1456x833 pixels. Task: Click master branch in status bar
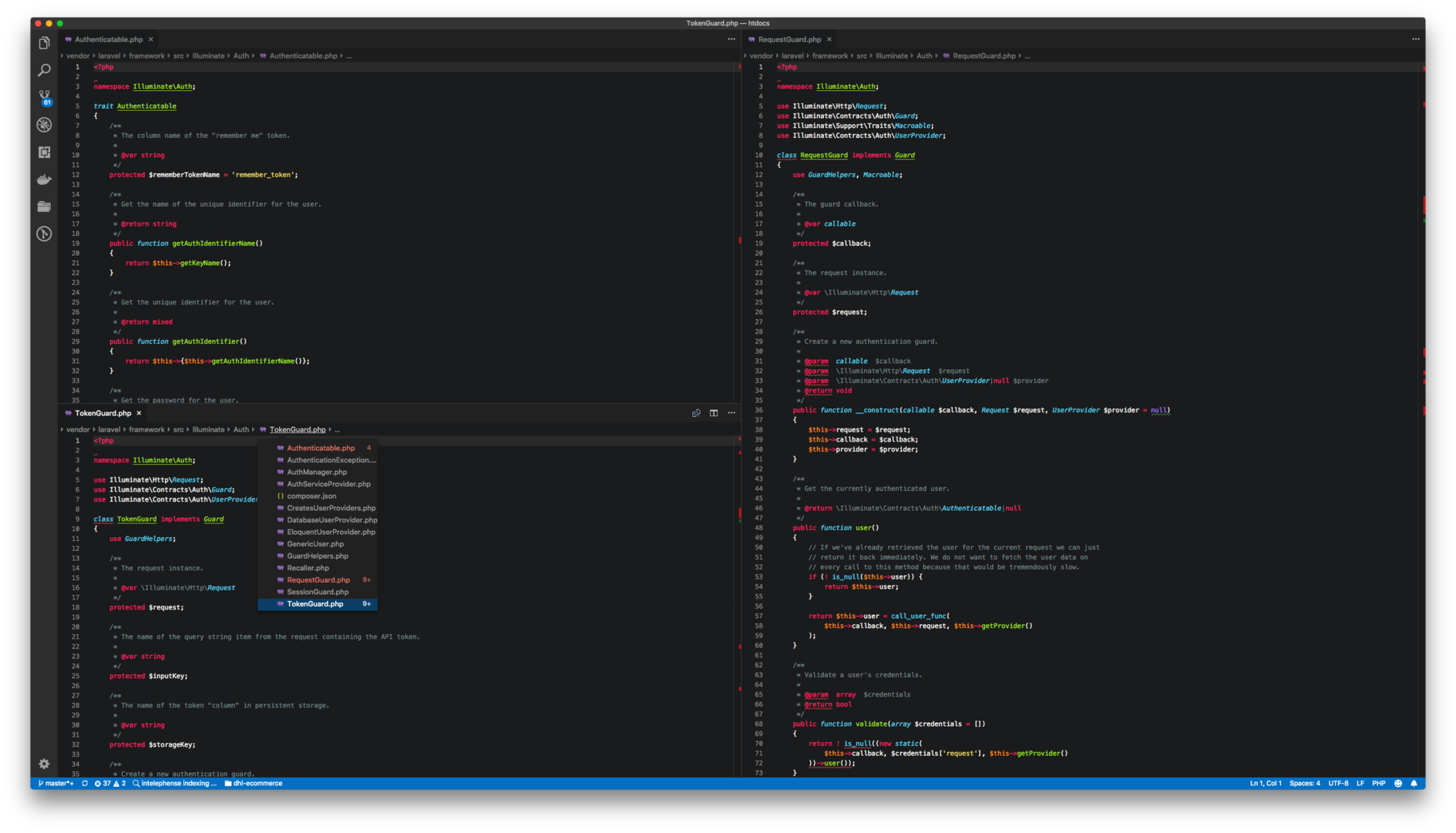[x=56, y=783]
